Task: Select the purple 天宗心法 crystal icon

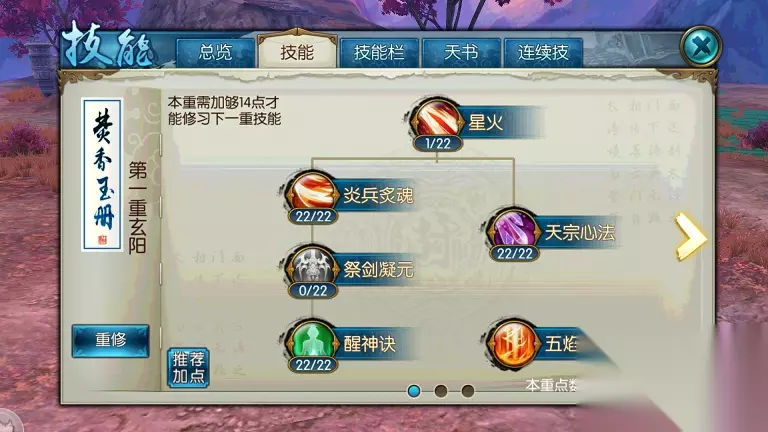Action: tap(513, 229)
